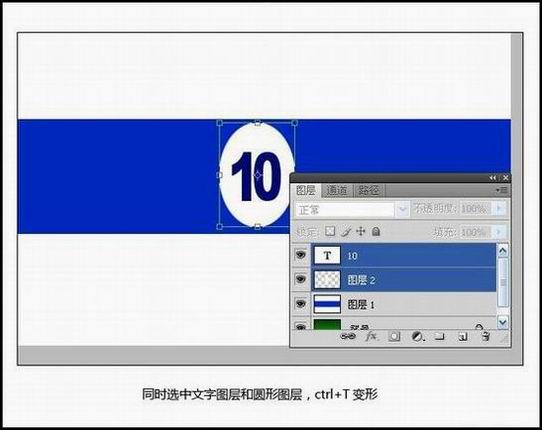Click the delete layer trash icon
542x430 pixels.
(x=486, y=336)
